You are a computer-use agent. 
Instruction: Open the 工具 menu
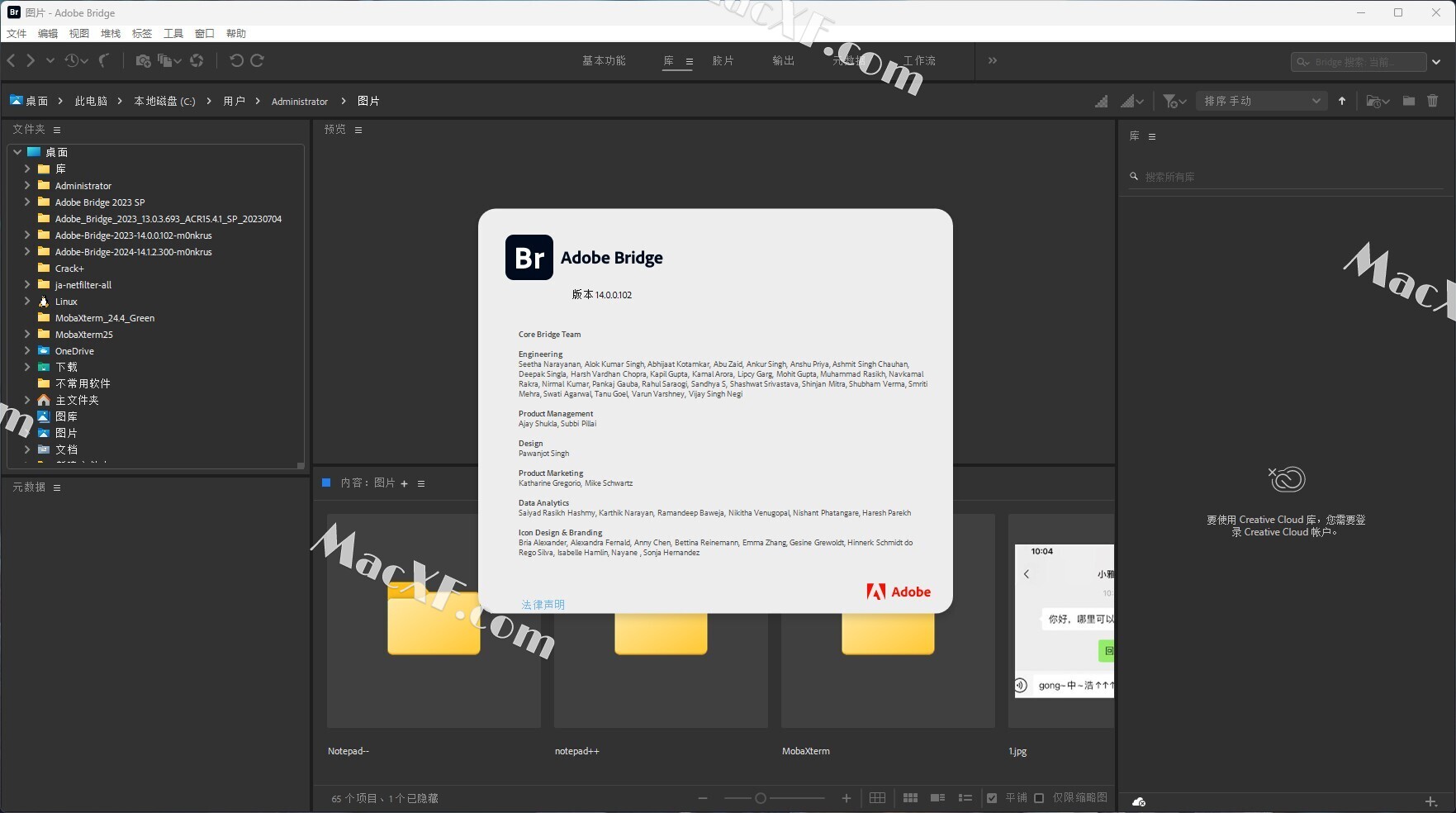pyautogui.click(x=173, y=33)
